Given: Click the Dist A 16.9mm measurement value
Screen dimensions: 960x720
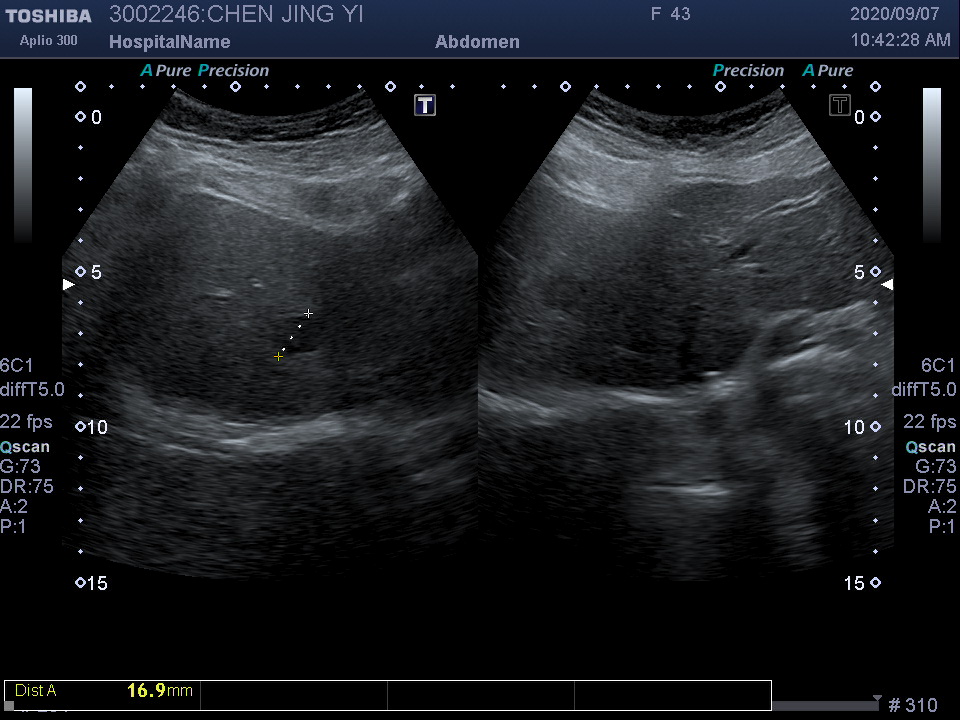Looking at the screenshot, I should (160, 691).
